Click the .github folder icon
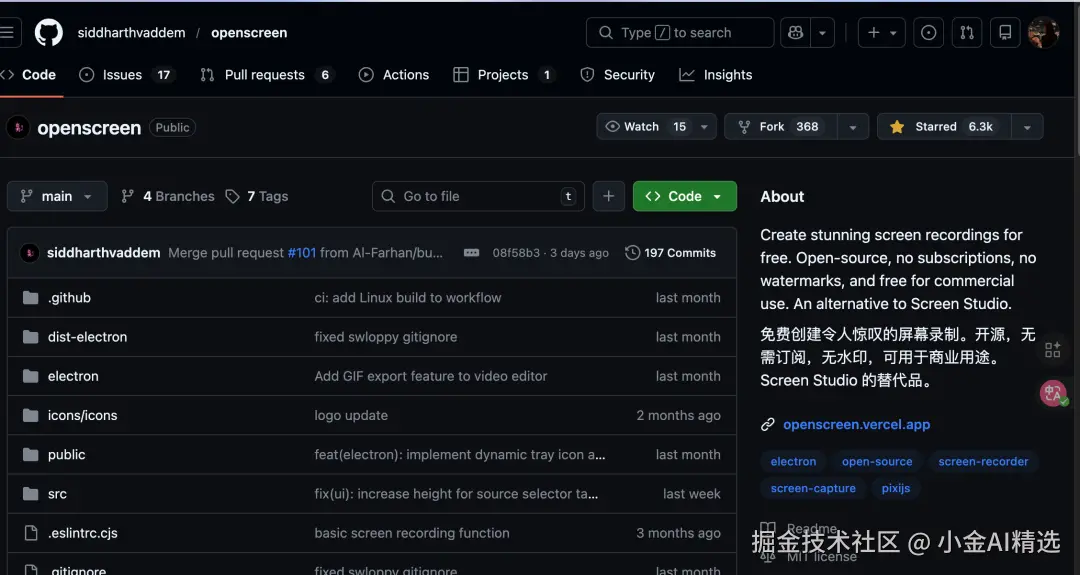This screenshot has height=575, width=1080. pos(30,297)
